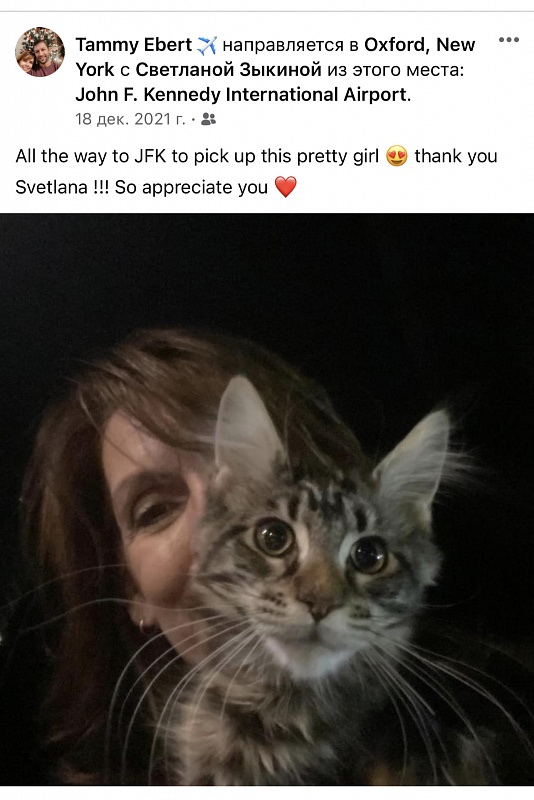Open Tammy Ebert's profile name link
This screenshot has height=800, width=534.
click(x=134, y=45)
